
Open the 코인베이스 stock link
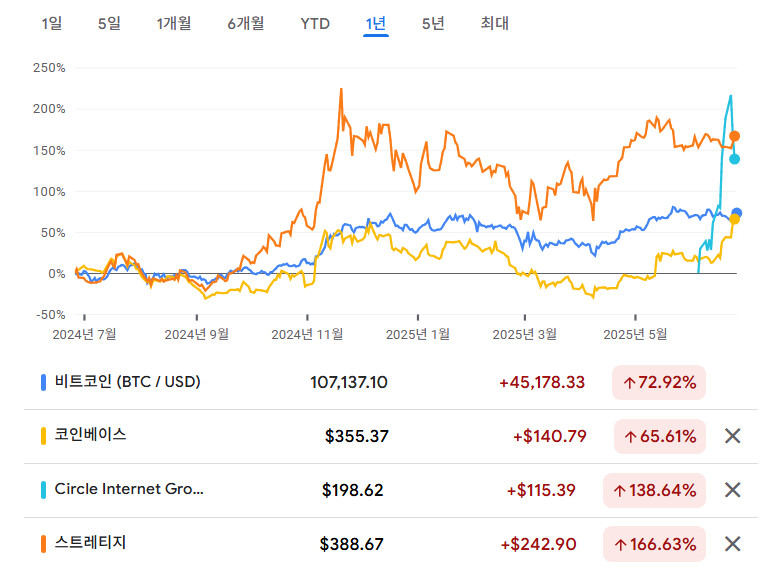[x=90, y=436]
